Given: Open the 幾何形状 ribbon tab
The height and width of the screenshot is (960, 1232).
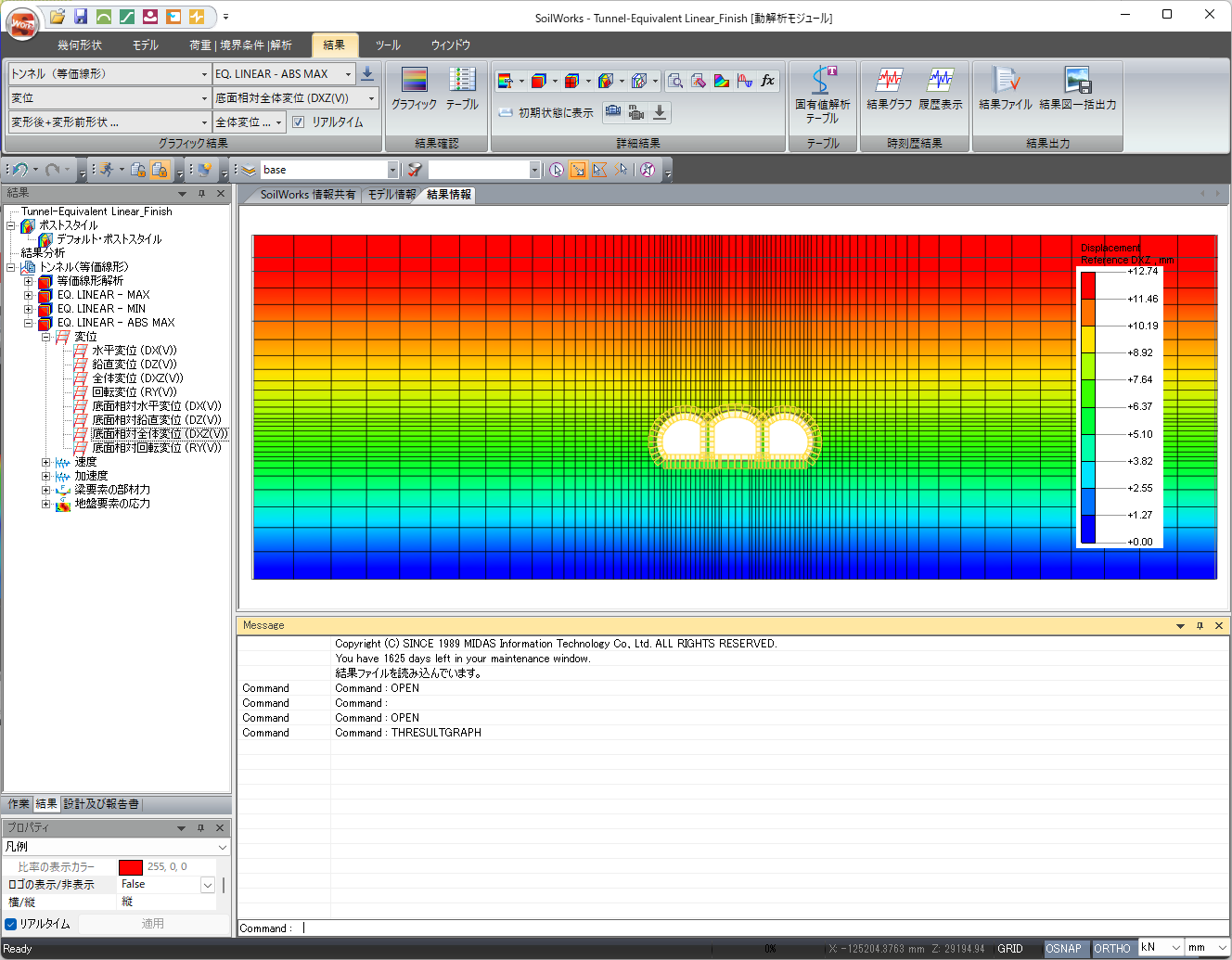Looking at the screenshot, I should pos(80,45).
